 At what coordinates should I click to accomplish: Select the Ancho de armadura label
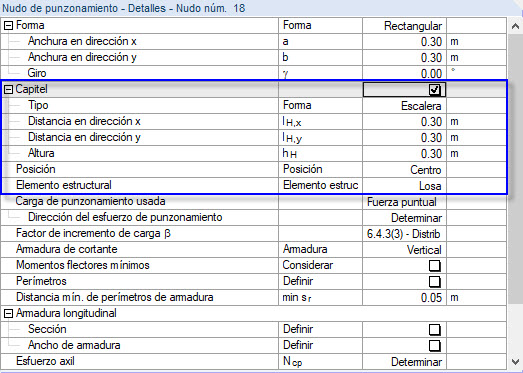coord(74,345)
